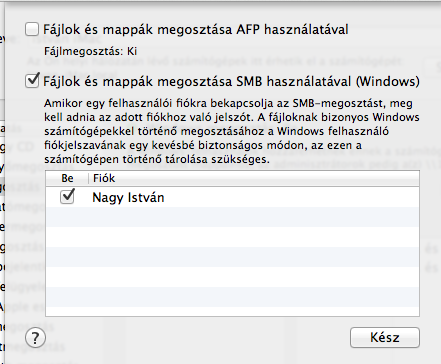Uncheck the Nagy István account checkbox
Viewport: 441px width, 364px height.
67,197
